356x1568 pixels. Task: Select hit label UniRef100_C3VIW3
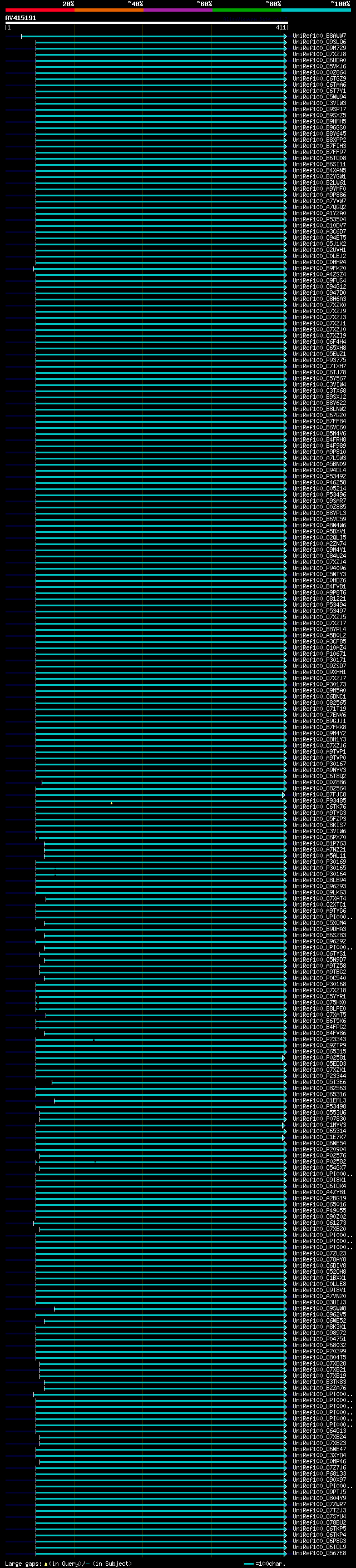pyautogui.click(x=319, y=103)
